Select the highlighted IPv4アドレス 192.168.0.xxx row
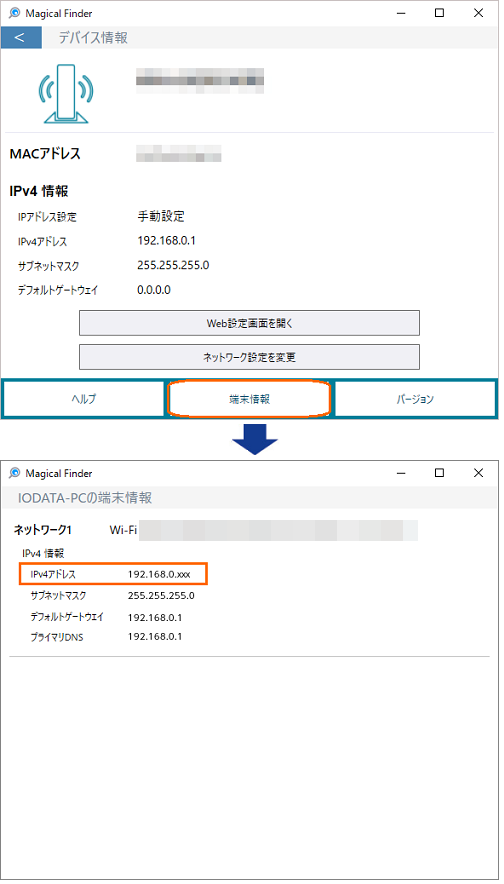This screenshot has height=884, width=504. point(114,574)
